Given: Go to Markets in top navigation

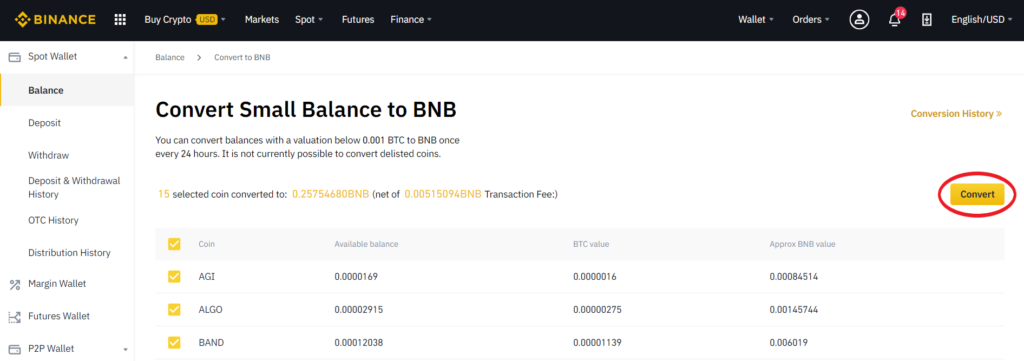Looking at the screenshot, I should pos(262,20).
